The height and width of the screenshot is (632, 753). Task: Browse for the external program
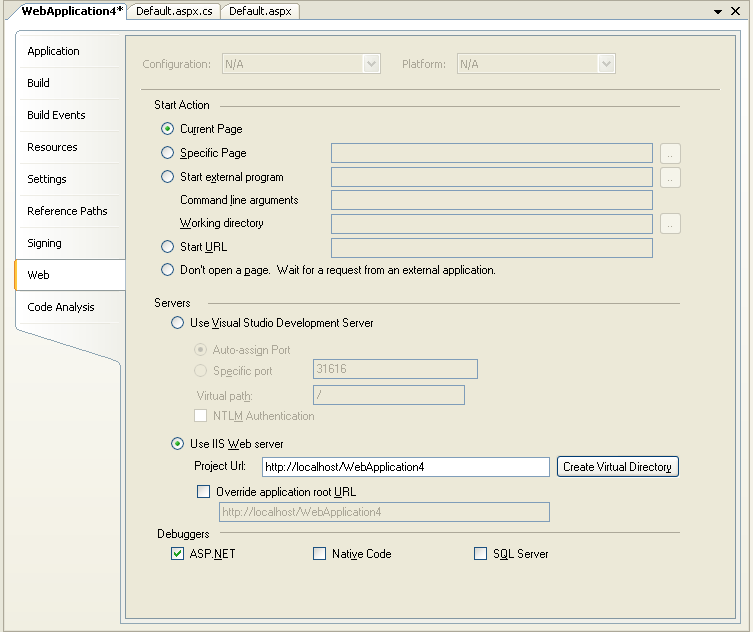coord(670,178)
